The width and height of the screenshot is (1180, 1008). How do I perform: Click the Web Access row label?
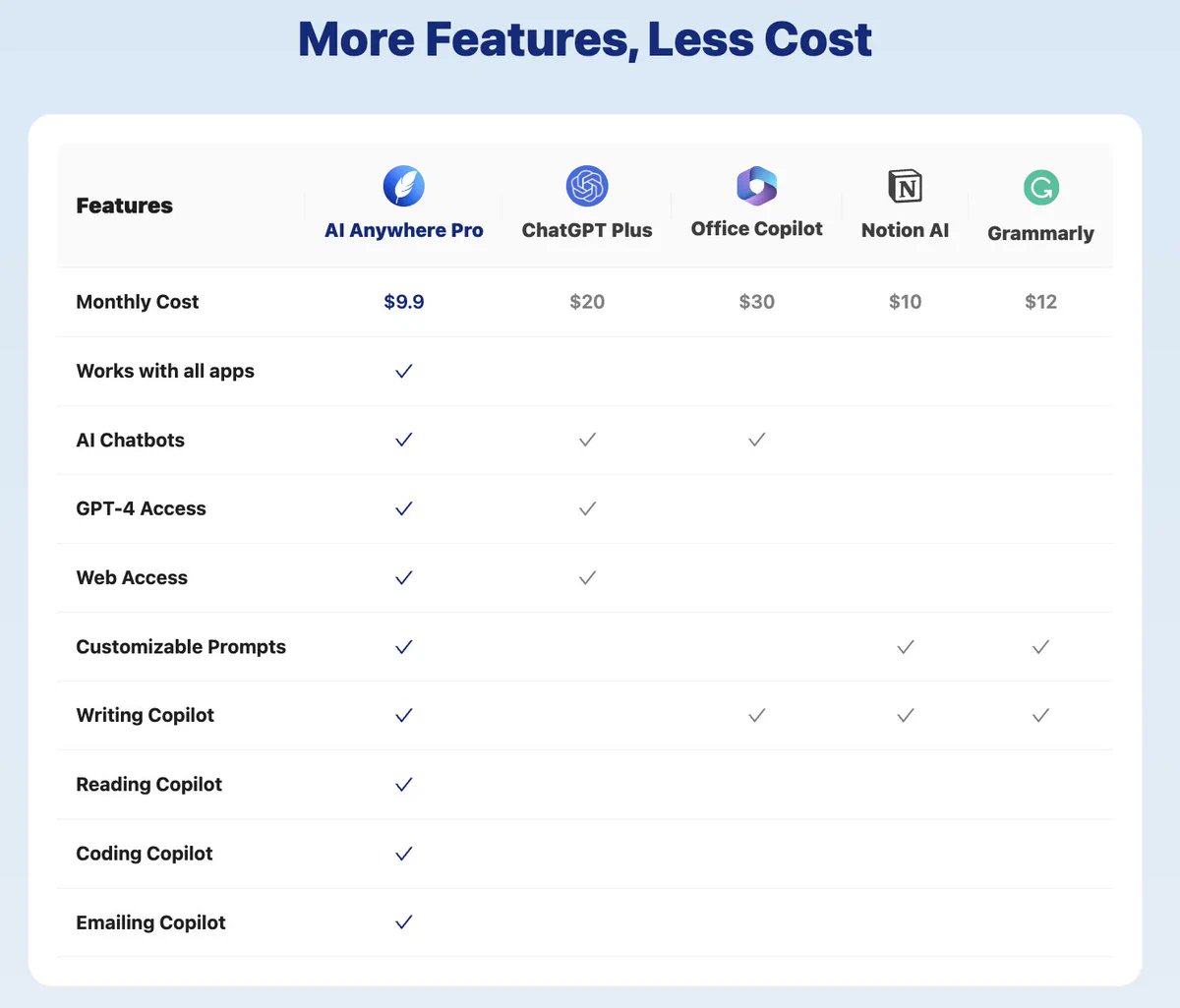(x=132, y=578)
